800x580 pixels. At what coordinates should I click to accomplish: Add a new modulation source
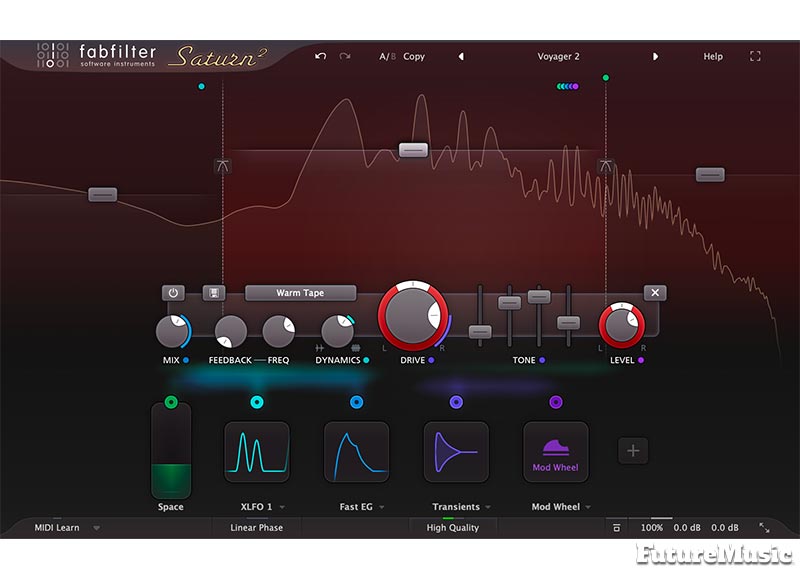coord(633,450)
